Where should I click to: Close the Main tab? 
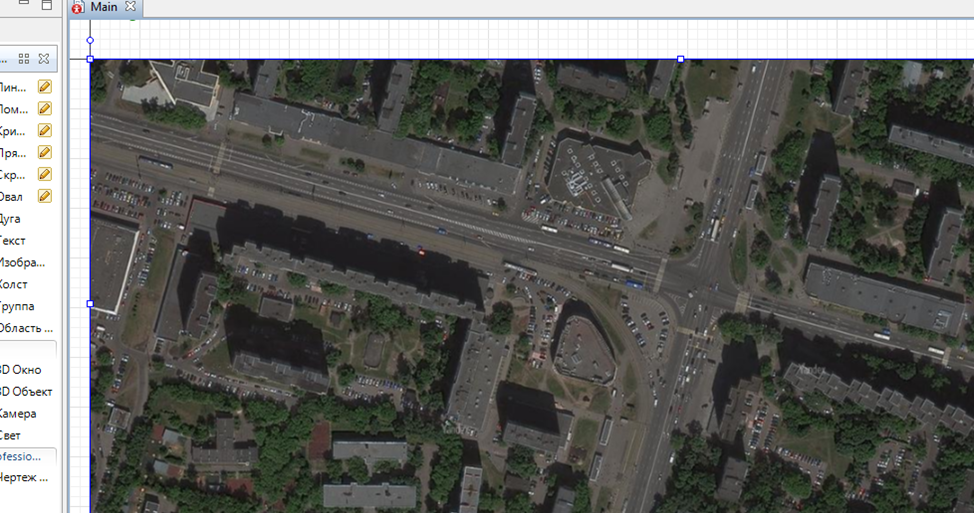(131, 7)
